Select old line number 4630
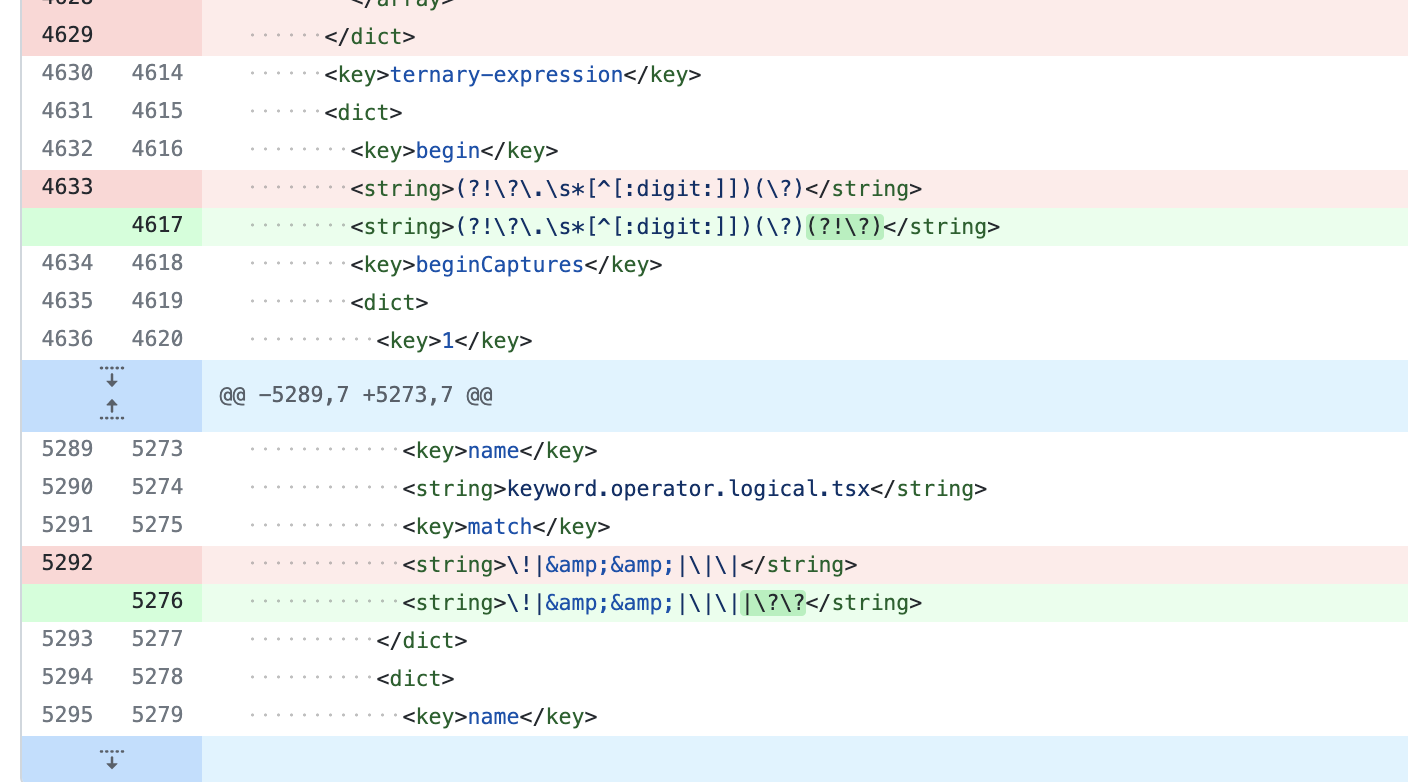1408x782 pixels. tap(67, 73)
